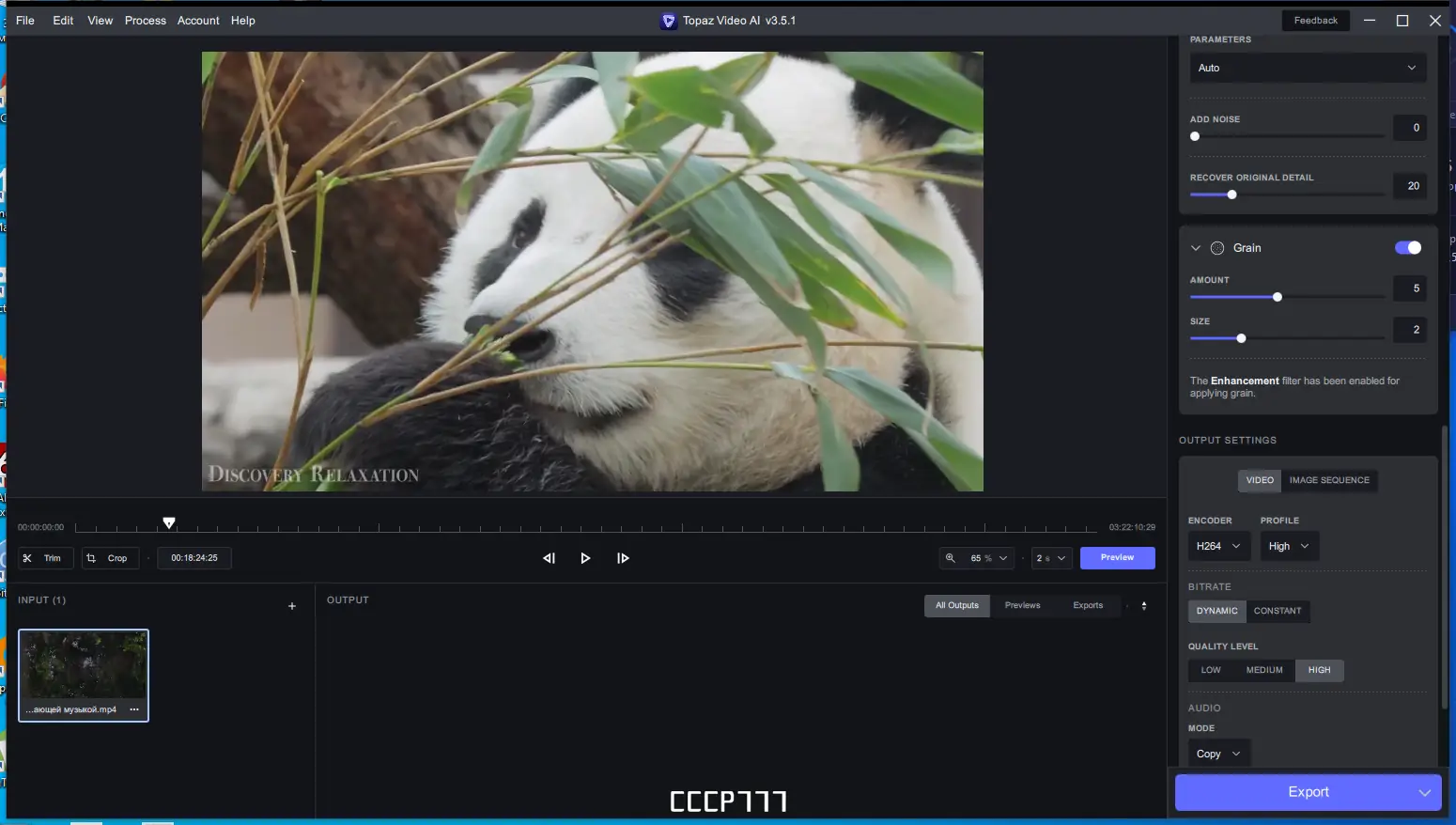Open the Process menu
1456x825 pixels.
click(146, 21)
